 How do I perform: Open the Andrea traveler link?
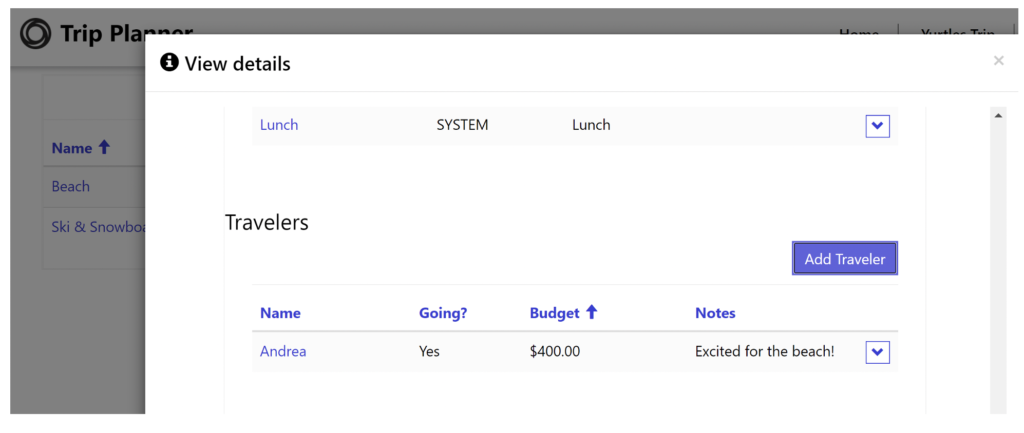click(283, 351)
